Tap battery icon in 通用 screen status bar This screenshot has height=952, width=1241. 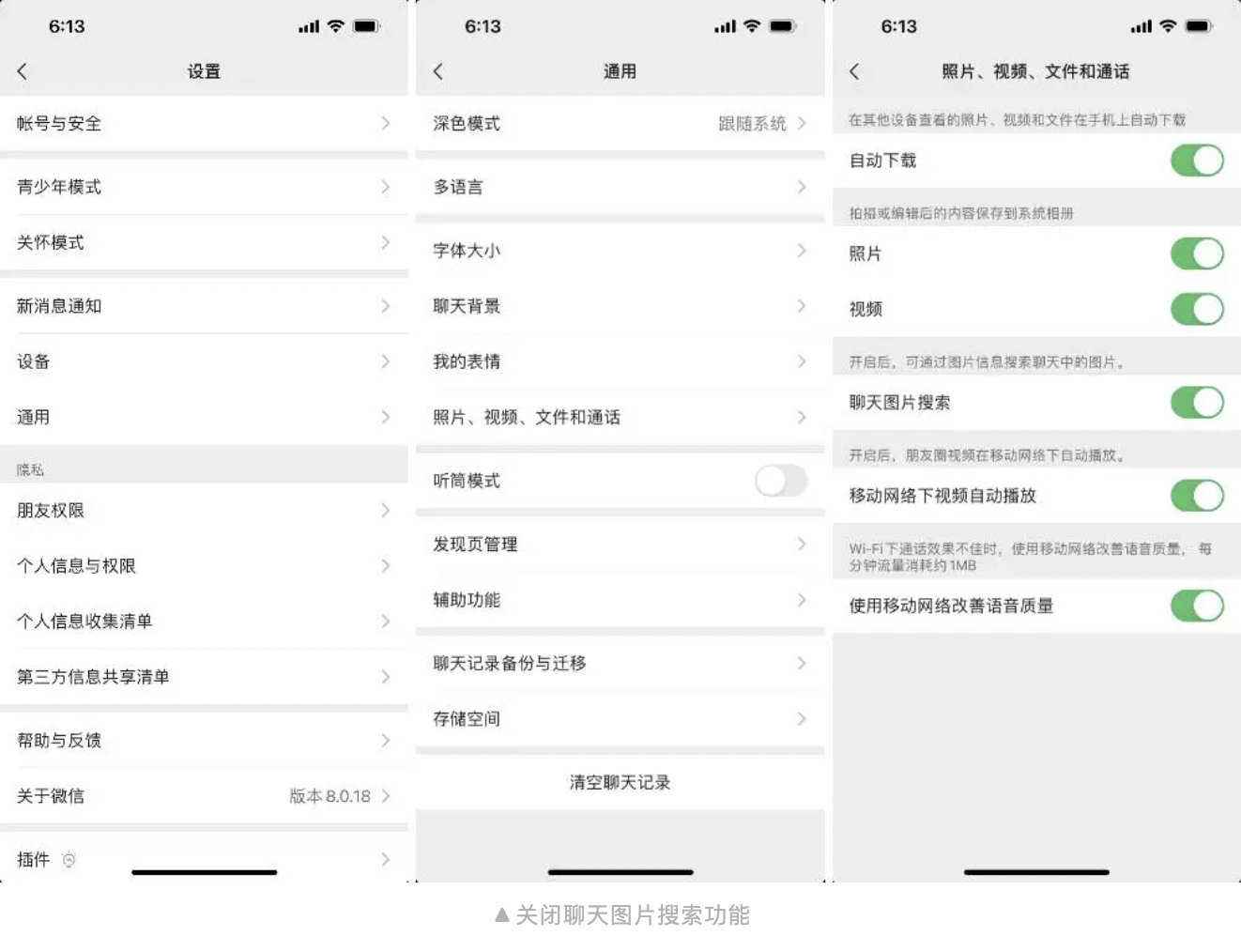tap(782, 26)
